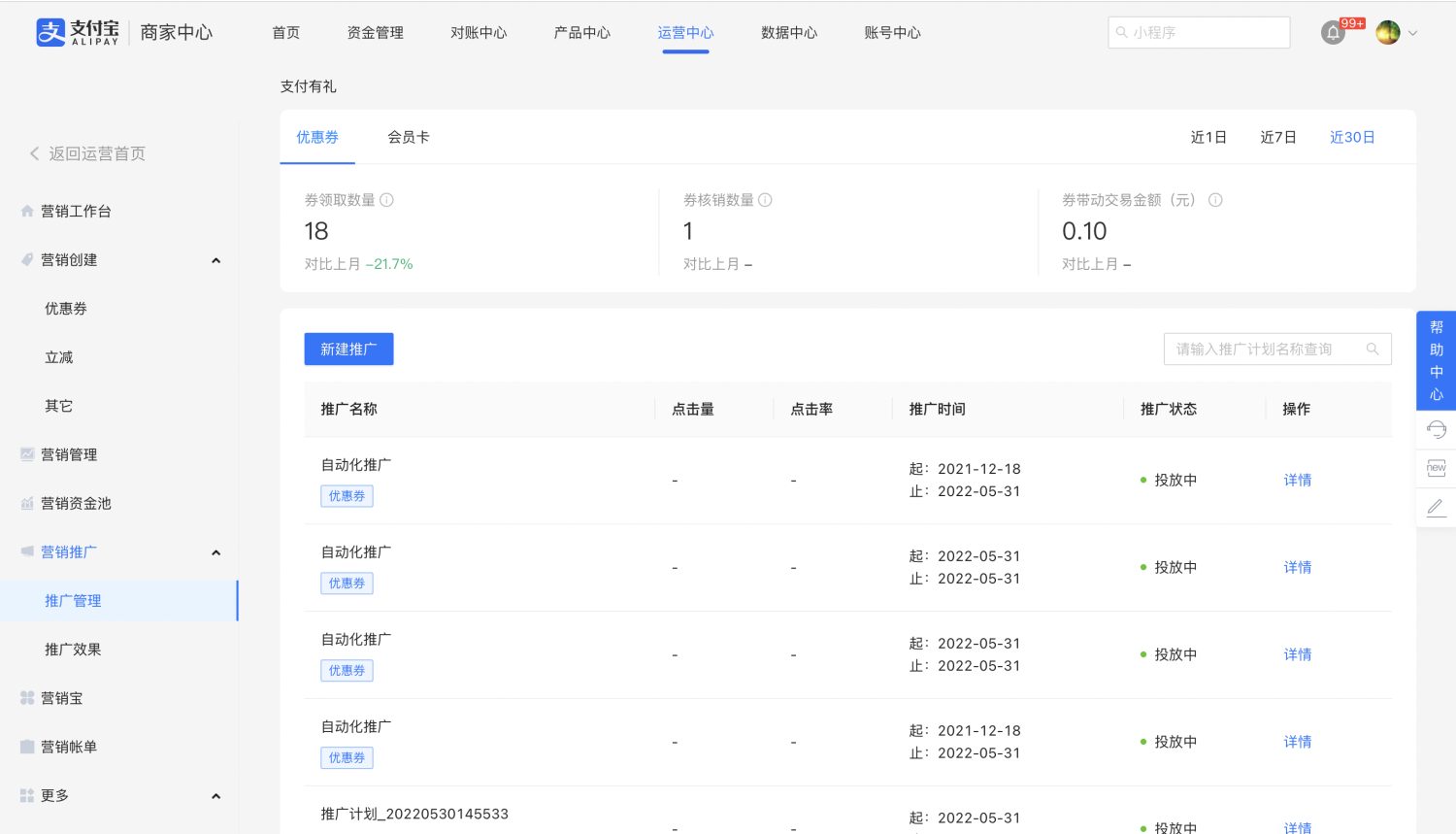Screen dimensions: 1456x834
Task: Click the 营销宝 icon
Action: coord(27,698)
